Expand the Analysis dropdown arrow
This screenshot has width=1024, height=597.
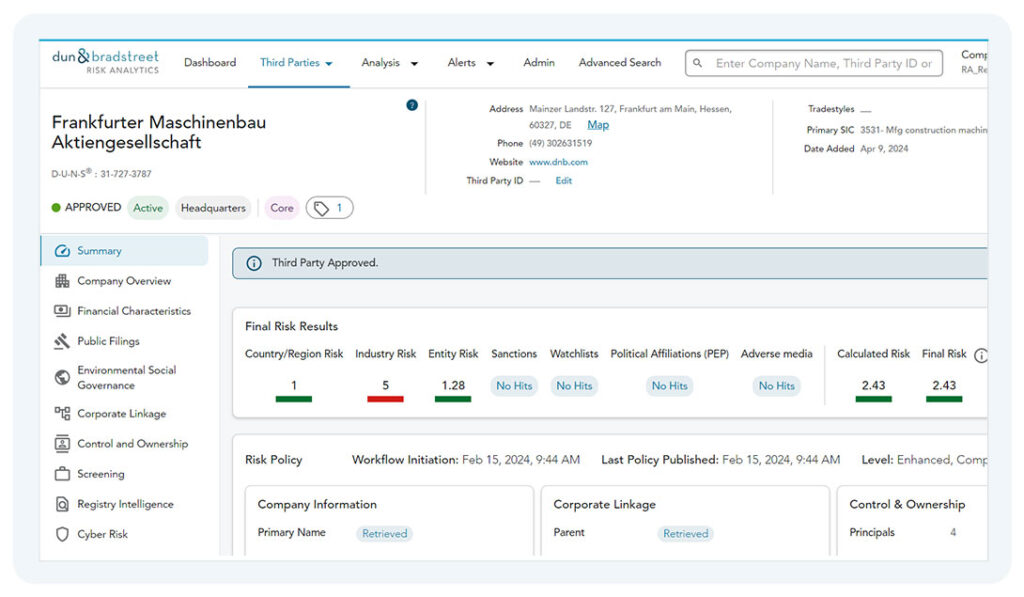pos(414,63)
